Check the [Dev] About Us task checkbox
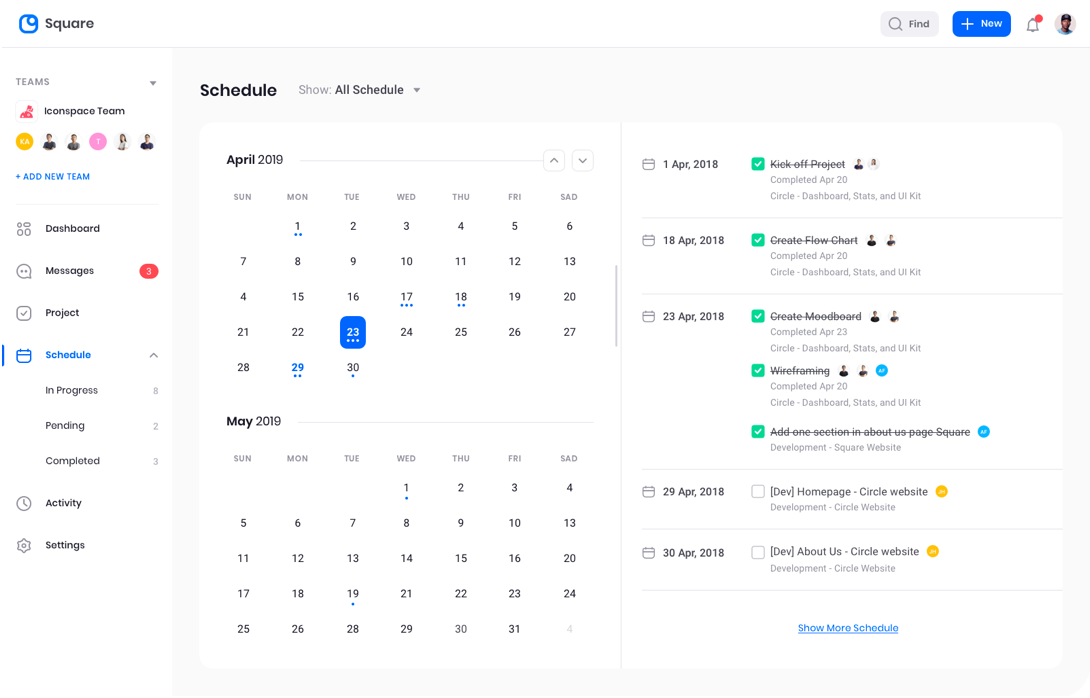Image resolution: width=1090 pixels, height=698 pixels. coord(758,552)
